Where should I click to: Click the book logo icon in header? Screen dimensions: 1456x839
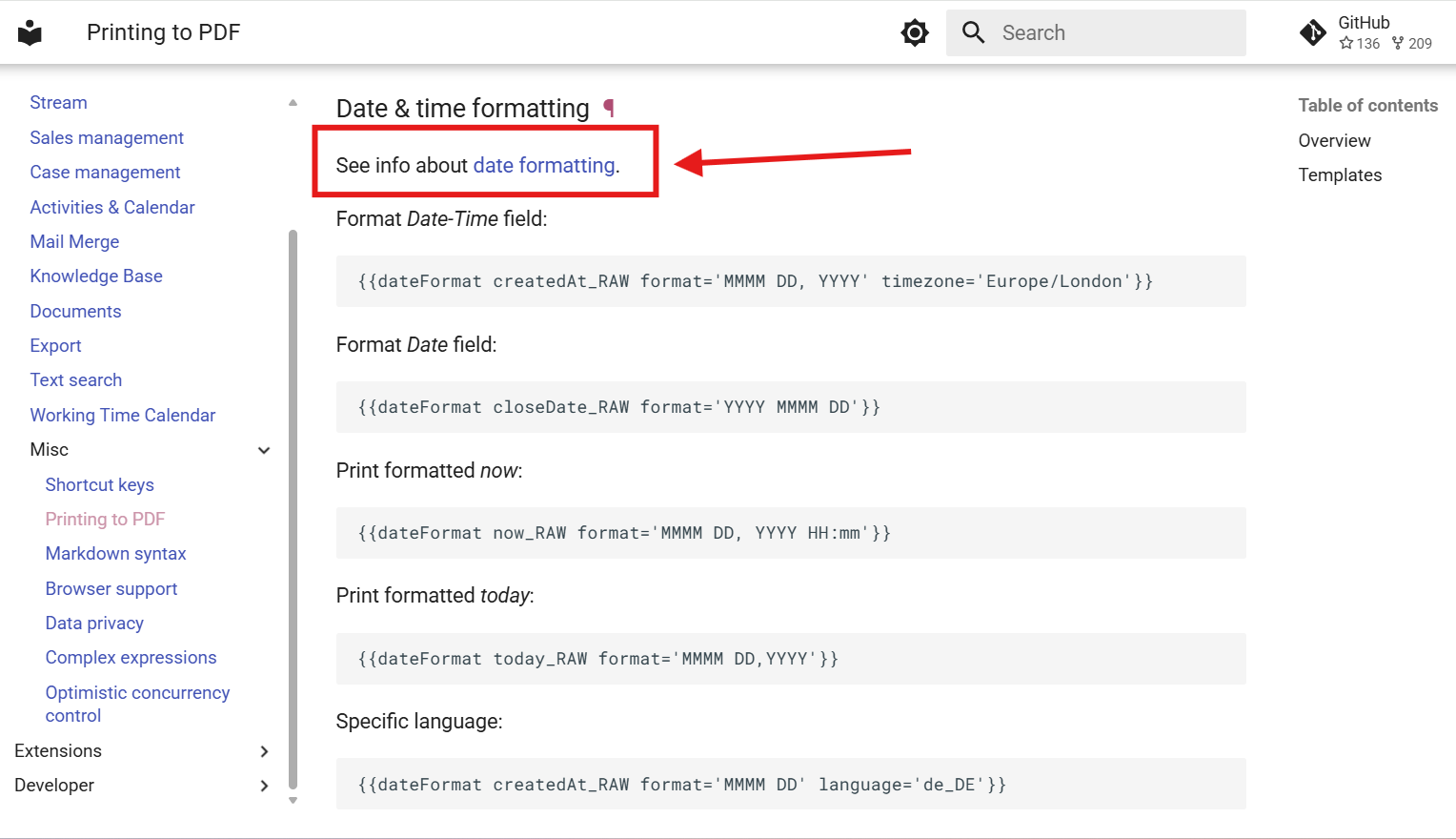click(x=30, y=32)
